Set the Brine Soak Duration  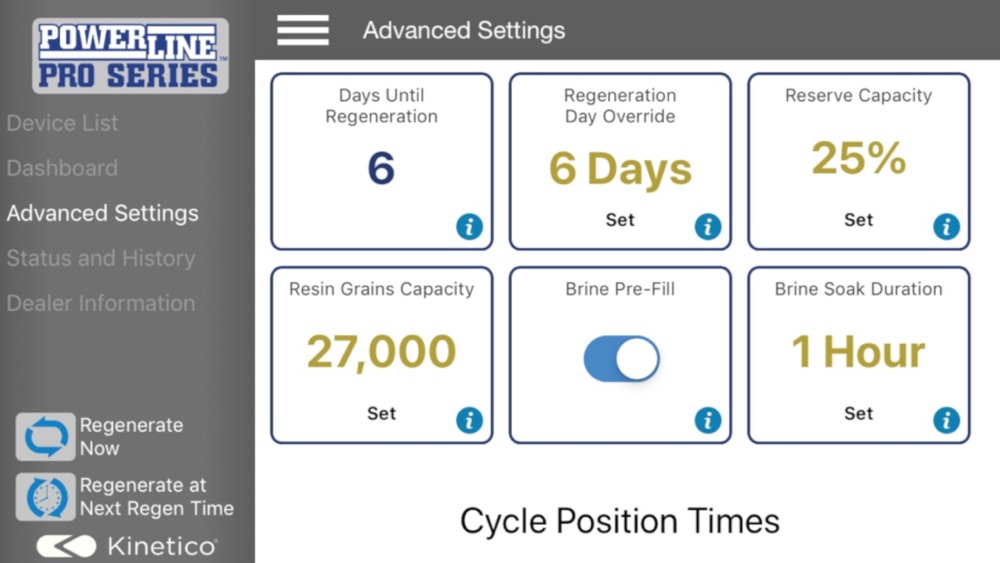858,414
